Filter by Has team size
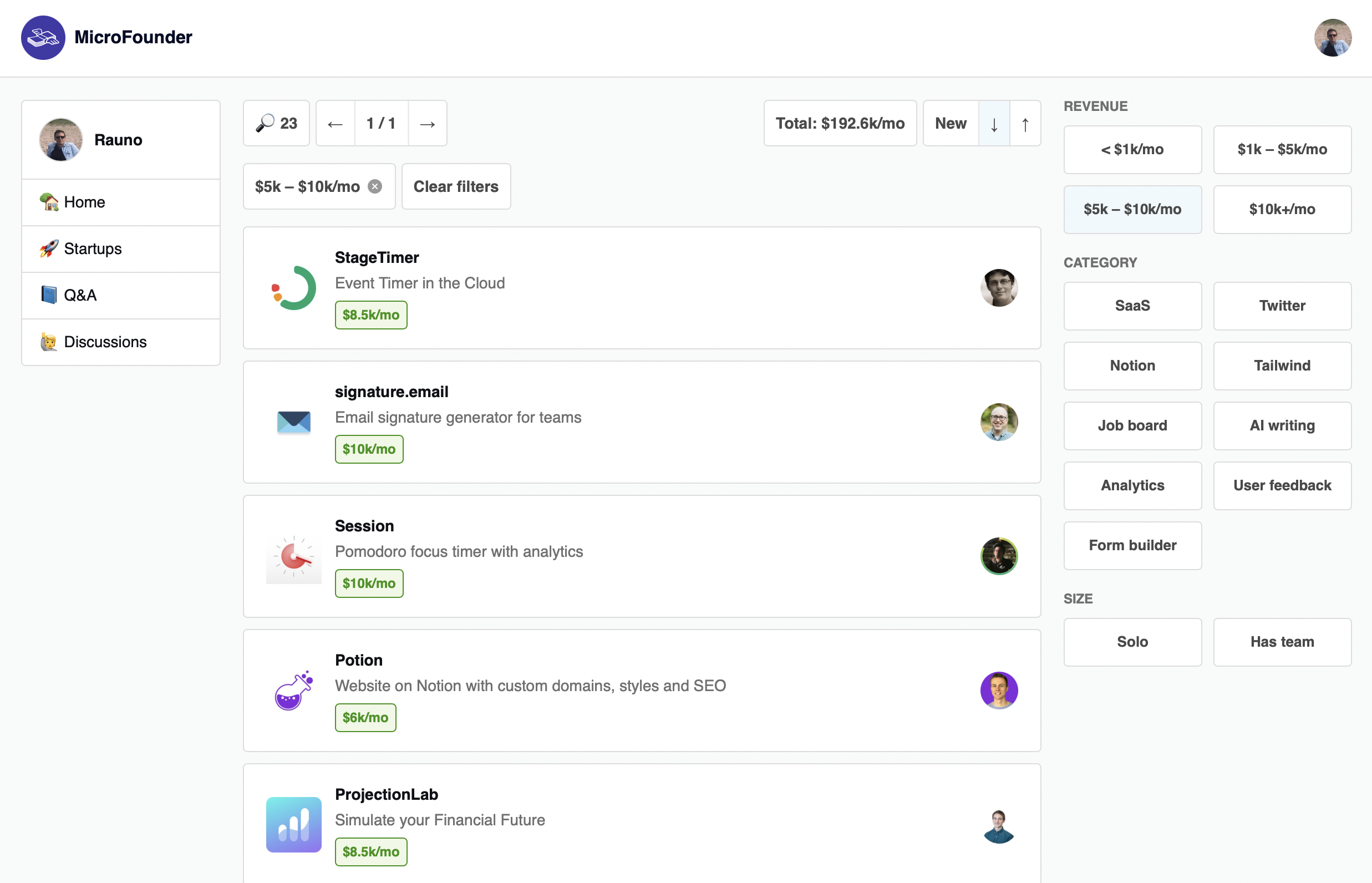Viewport: 1372px width, 883px height. [1282, 642]
